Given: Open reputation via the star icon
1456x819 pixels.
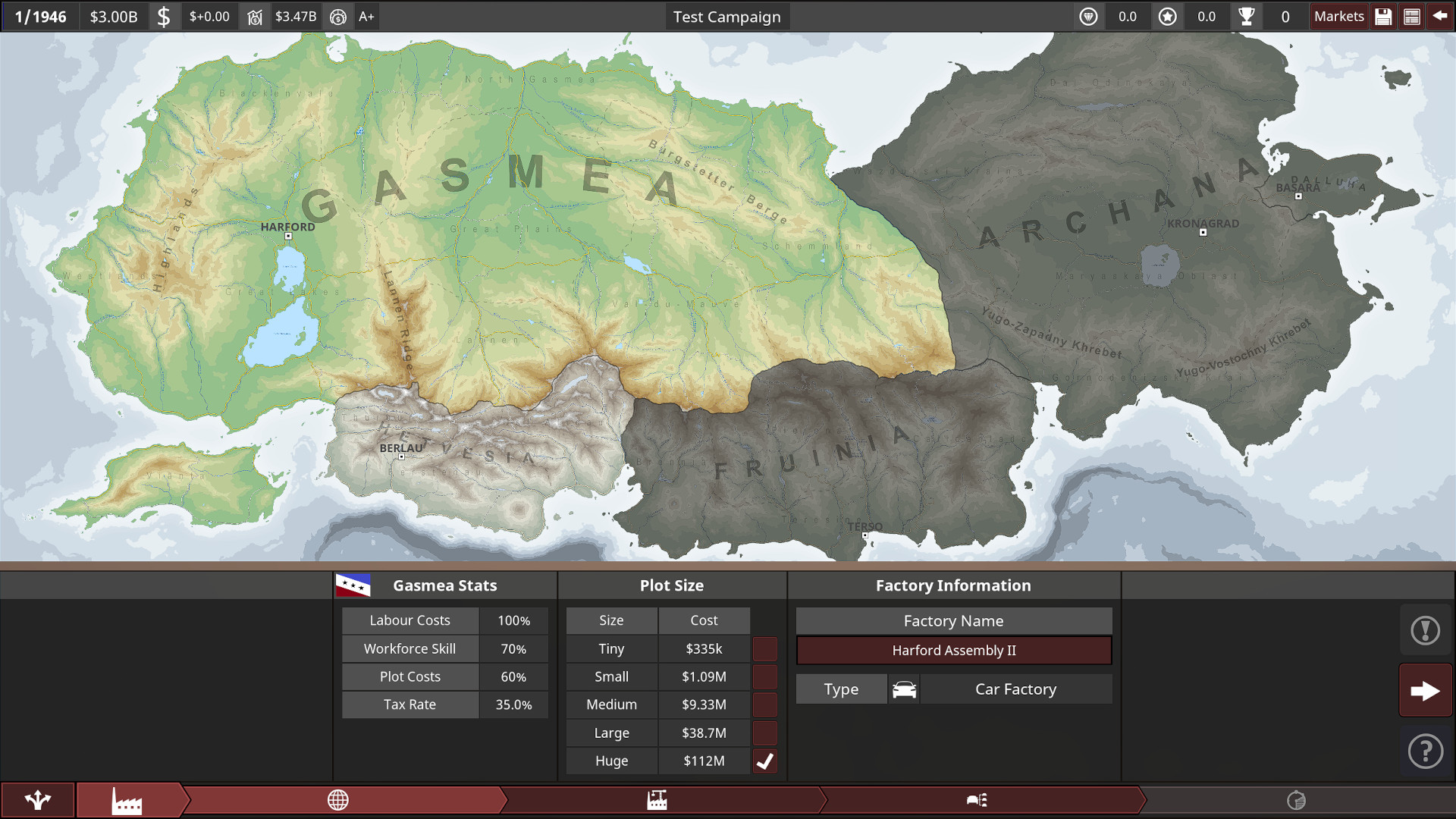Looking at the screenshot, I should point(1168,16).
